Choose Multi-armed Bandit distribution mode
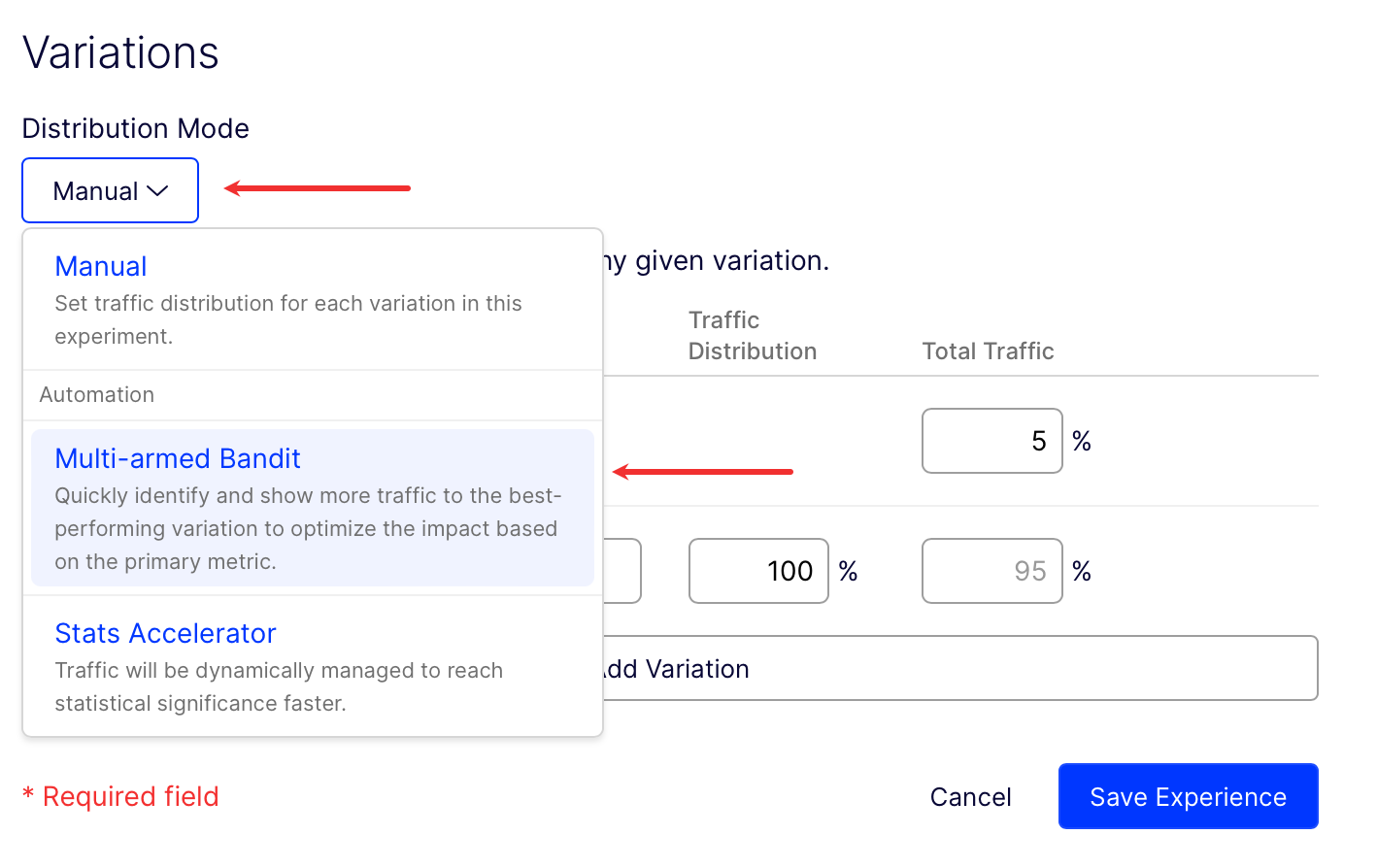This screenshot has width=1377, height=868. tap(178, 458)
